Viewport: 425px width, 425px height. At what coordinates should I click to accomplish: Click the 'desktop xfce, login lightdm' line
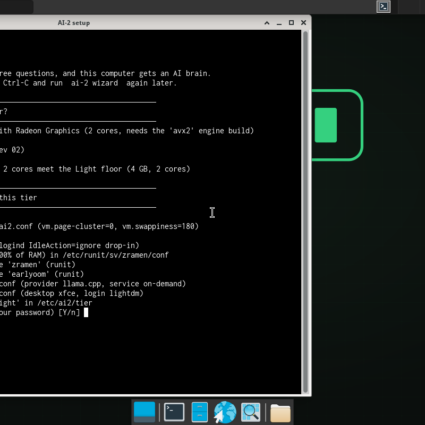[x=72, y=293]
